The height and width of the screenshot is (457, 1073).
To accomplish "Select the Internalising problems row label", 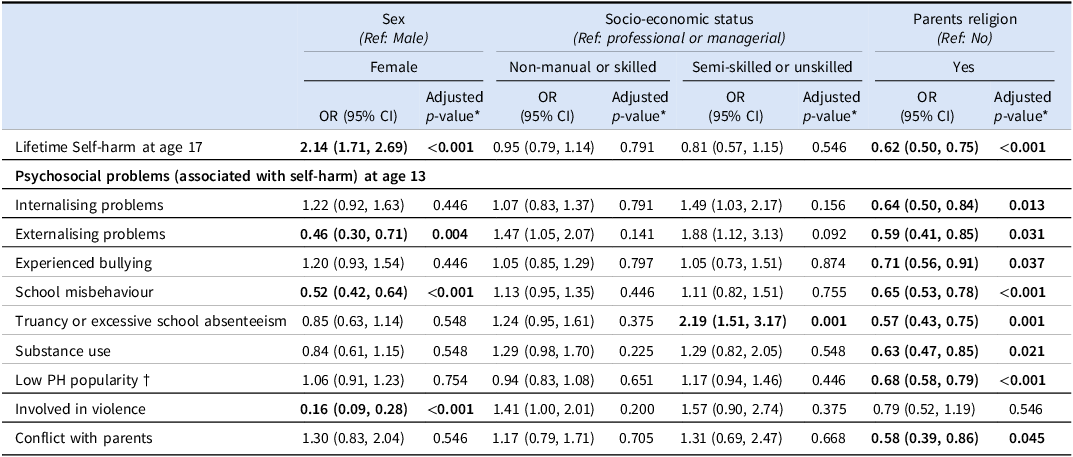I will click(x=89, y=205).
